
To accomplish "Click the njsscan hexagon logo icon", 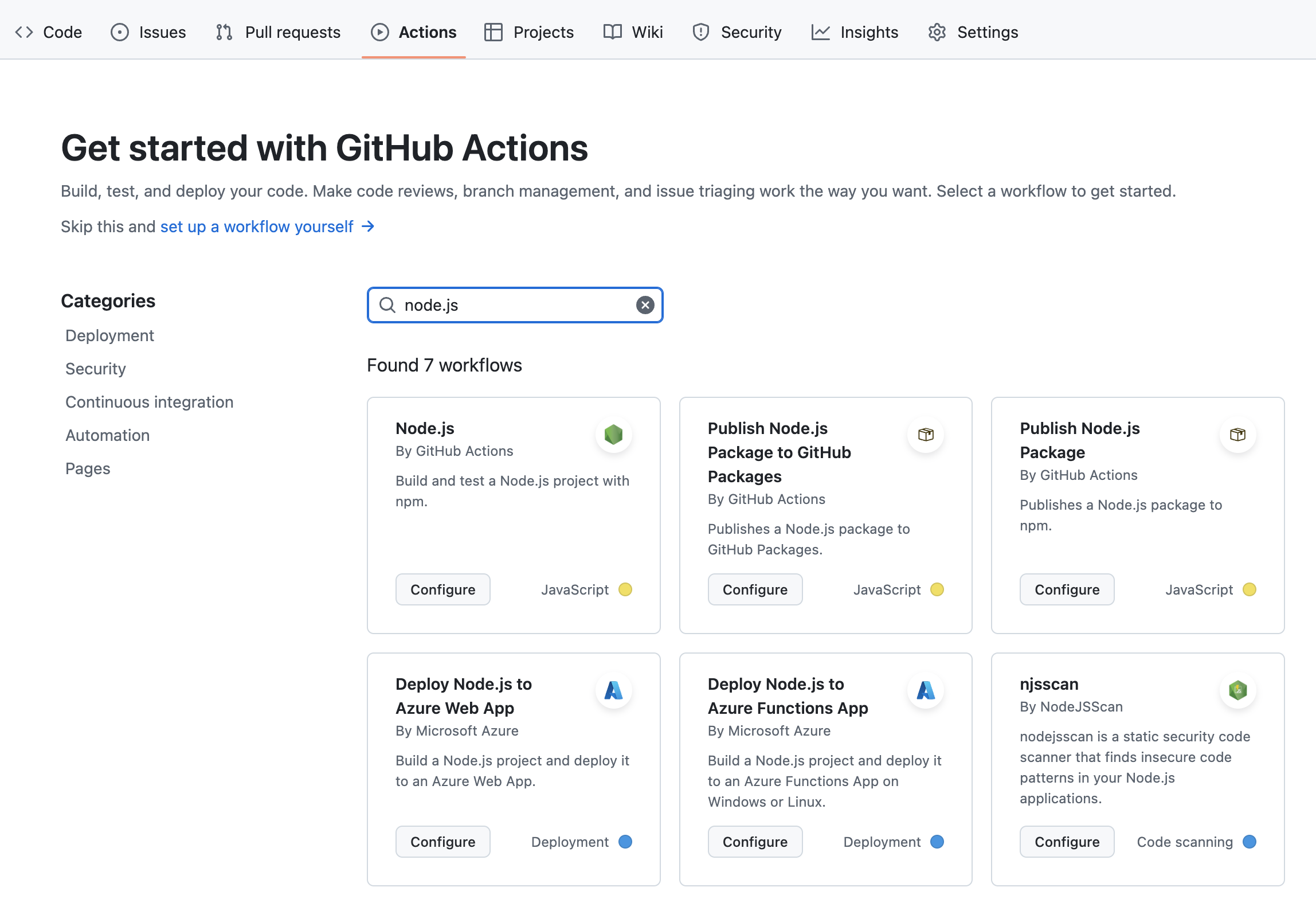I will pos(1237,690).
